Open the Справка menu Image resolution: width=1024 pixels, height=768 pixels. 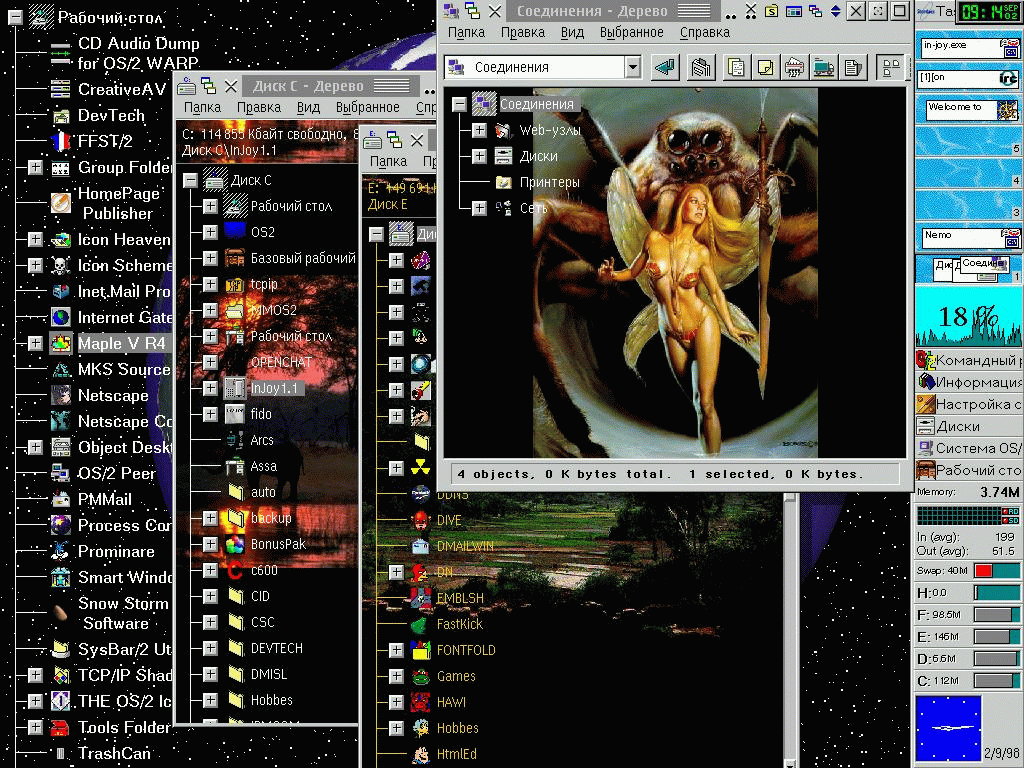tap(705, 33)
